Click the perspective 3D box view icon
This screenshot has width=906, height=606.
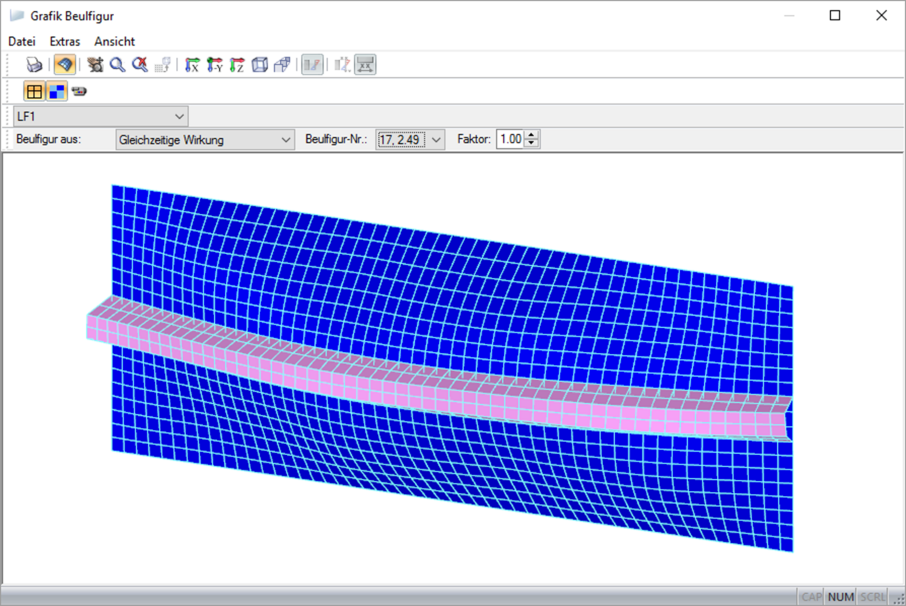click(x=283, y=65)
